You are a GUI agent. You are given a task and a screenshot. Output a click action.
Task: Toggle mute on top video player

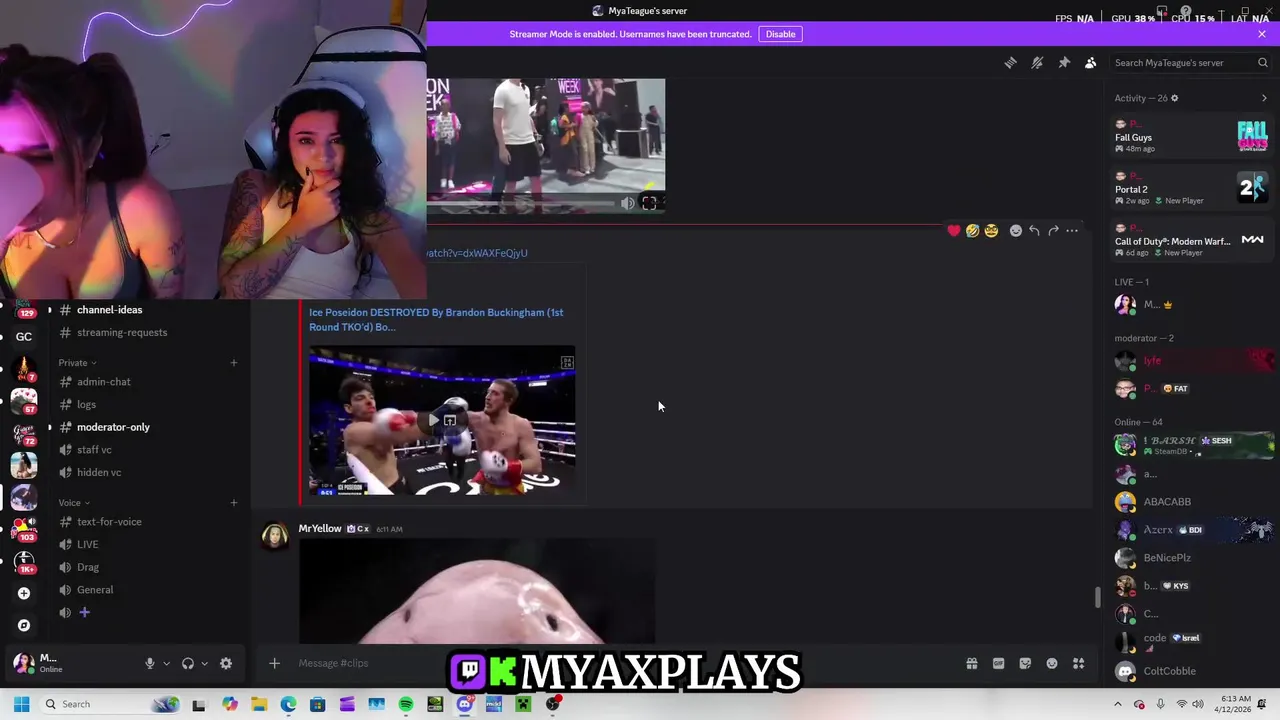pos(627,203)
